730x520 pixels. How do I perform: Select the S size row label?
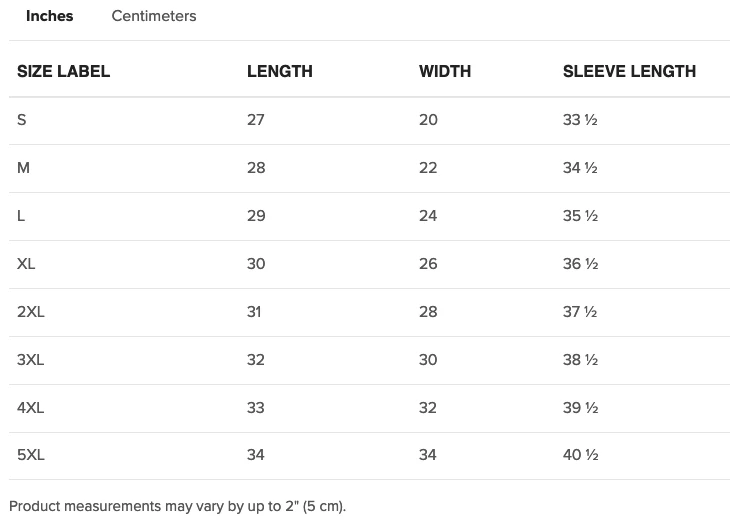coord(21,120)
